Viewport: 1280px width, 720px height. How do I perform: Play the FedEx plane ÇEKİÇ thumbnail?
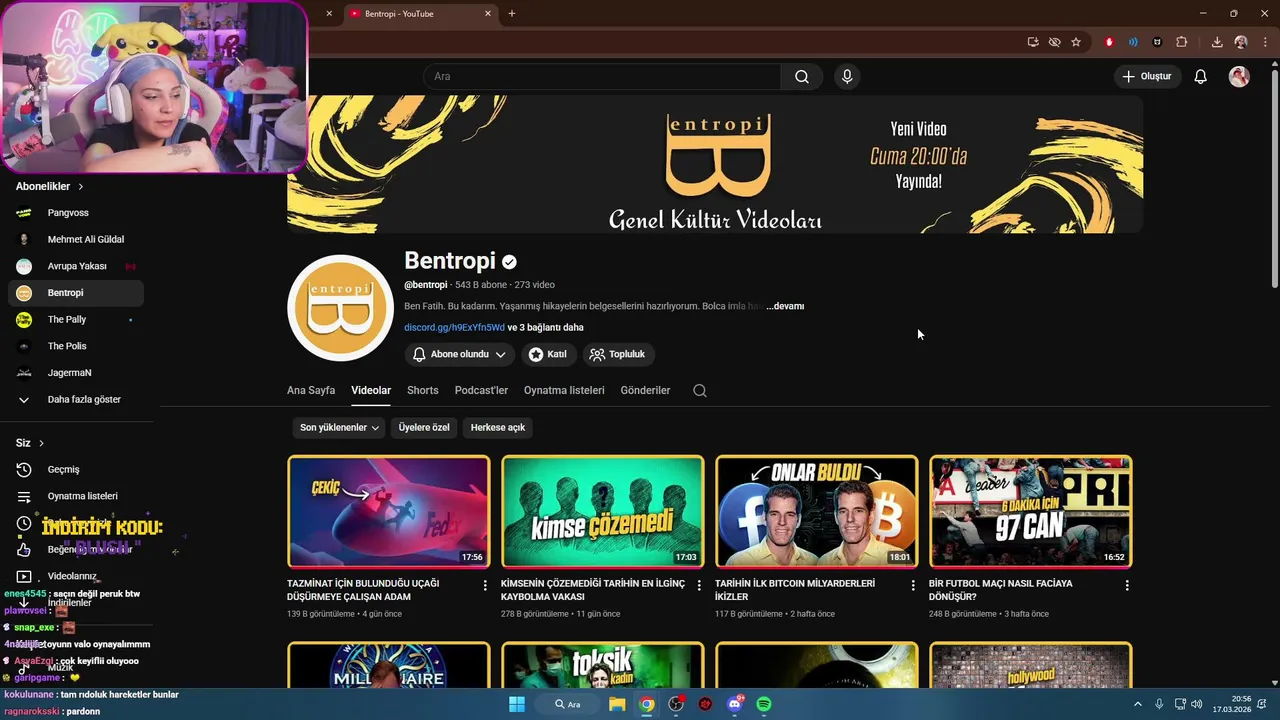pyautogui.click(x=389, y=511)
